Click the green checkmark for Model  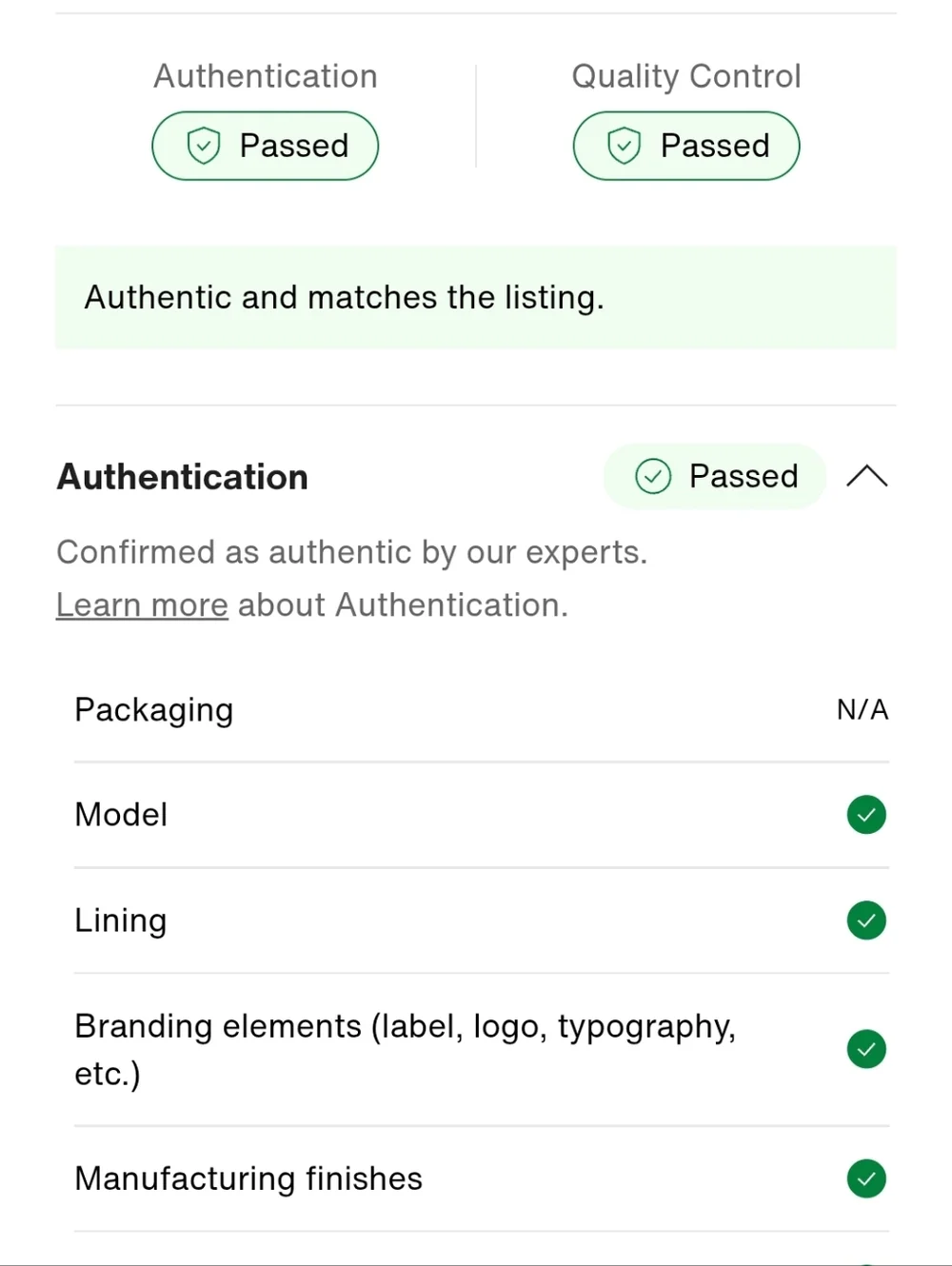tap(866, 815)
